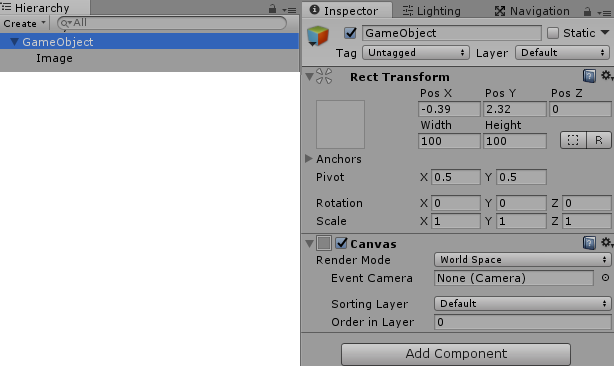614x366 pixels.
Task: Click the Height field
Action: coord(515,141)
